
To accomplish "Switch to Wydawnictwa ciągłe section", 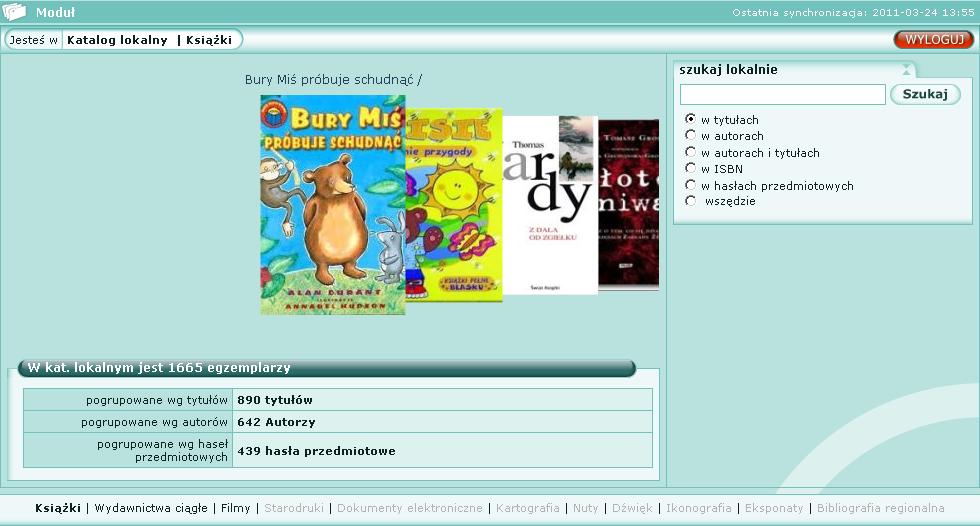I will (x=151, y=508).
